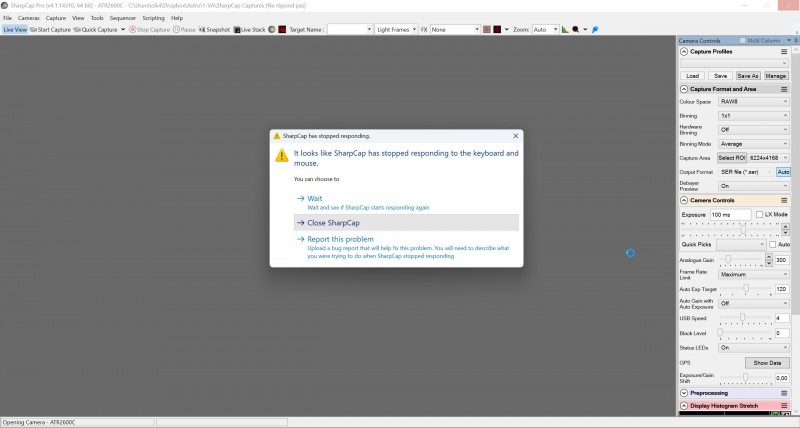Click the round grey icon after Live Stack
800x428 pixels.
pyautogui.click(x=272, y=30)
